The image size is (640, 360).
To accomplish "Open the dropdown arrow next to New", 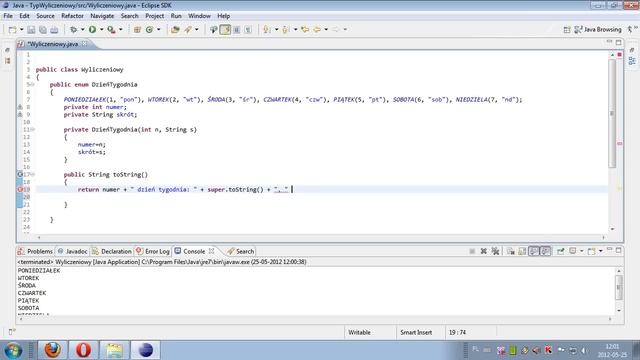I will pos(22,30).
